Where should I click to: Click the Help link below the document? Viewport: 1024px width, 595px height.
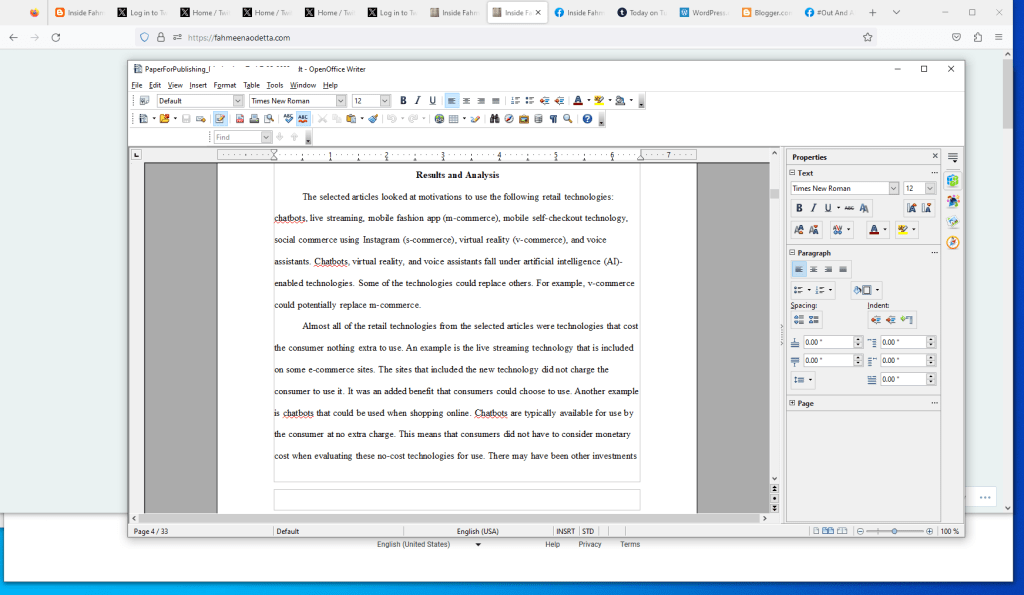point(552,544)
